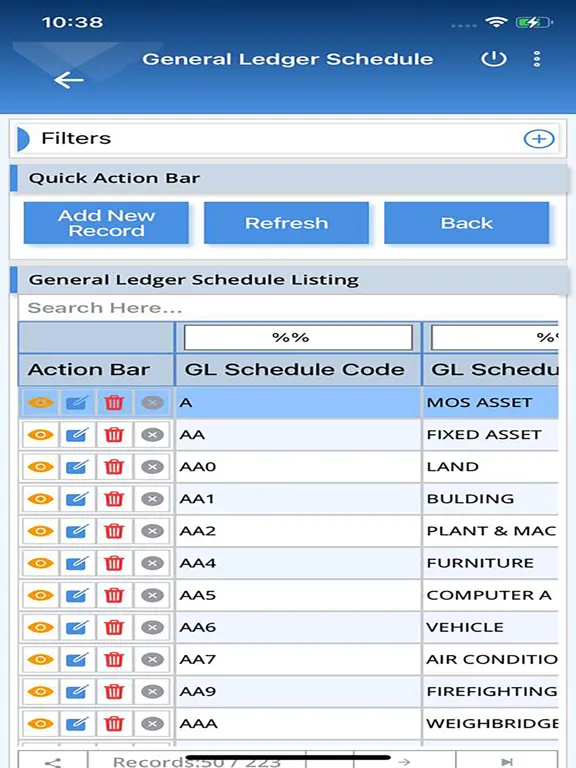This screenshot has width=576, height=768.
Task: Select the WEIGHBRIDGE cell
Action: tap(491, 723)
